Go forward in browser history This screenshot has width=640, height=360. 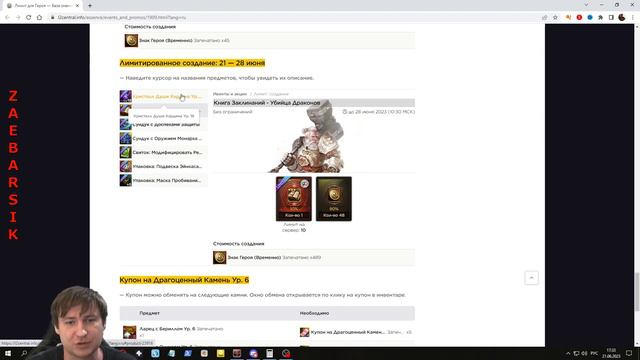pyautogui.click(x=18, y=18)
